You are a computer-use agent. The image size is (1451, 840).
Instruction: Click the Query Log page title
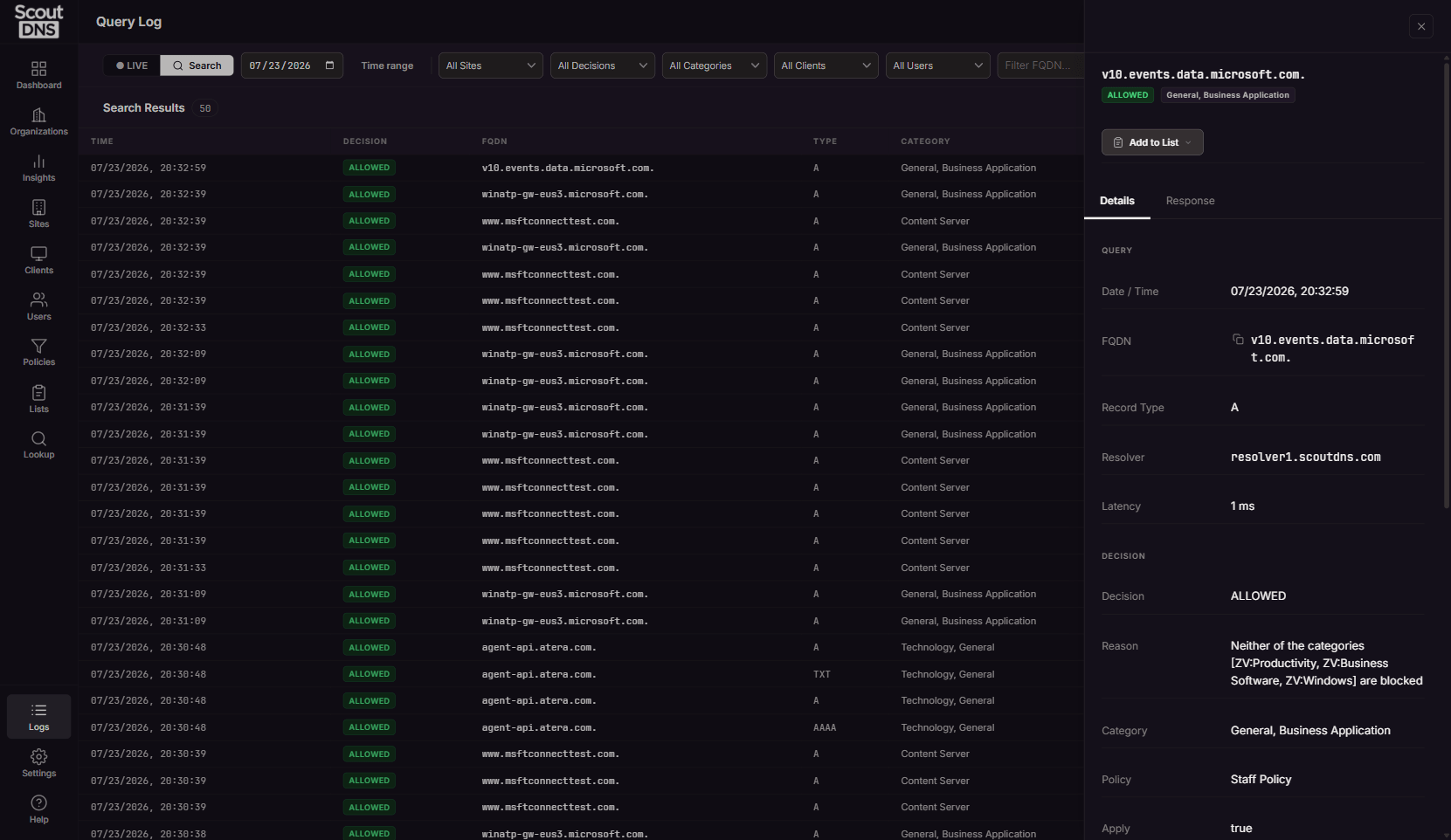click(128, 22)
